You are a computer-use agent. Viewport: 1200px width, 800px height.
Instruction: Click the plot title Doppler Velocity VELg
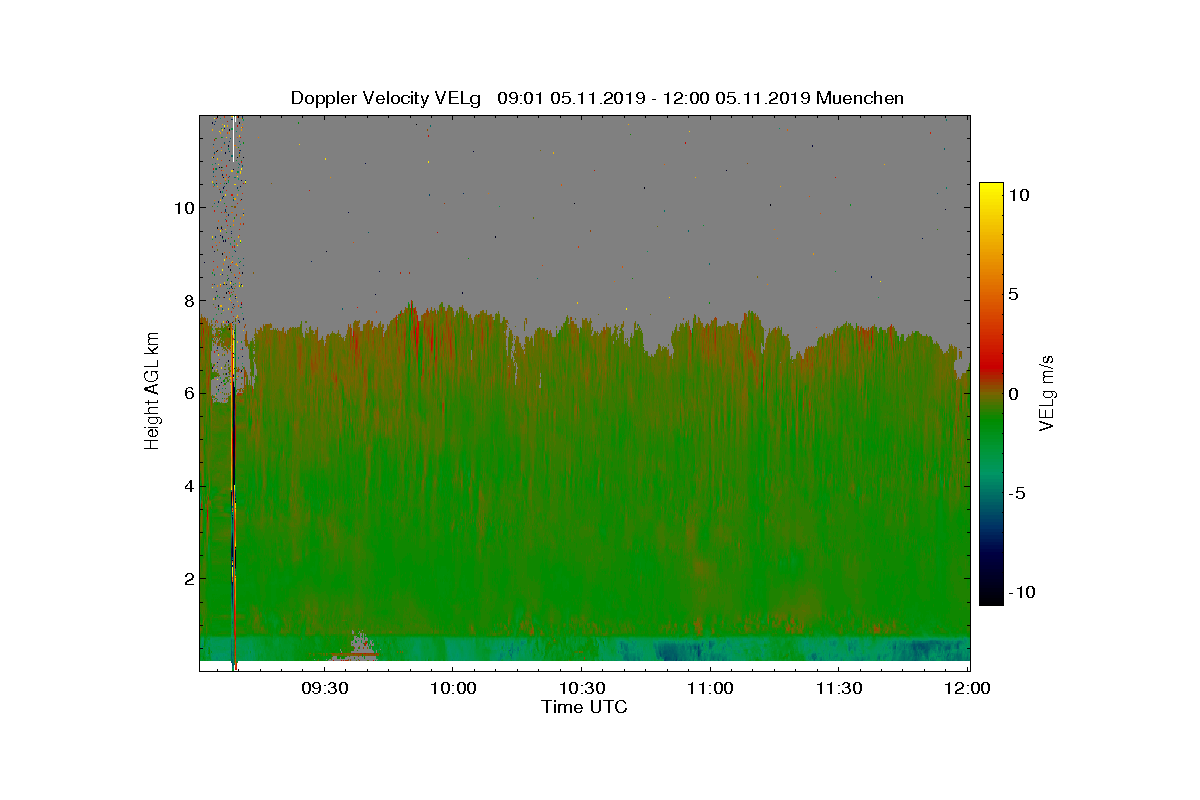click(386, 98)
